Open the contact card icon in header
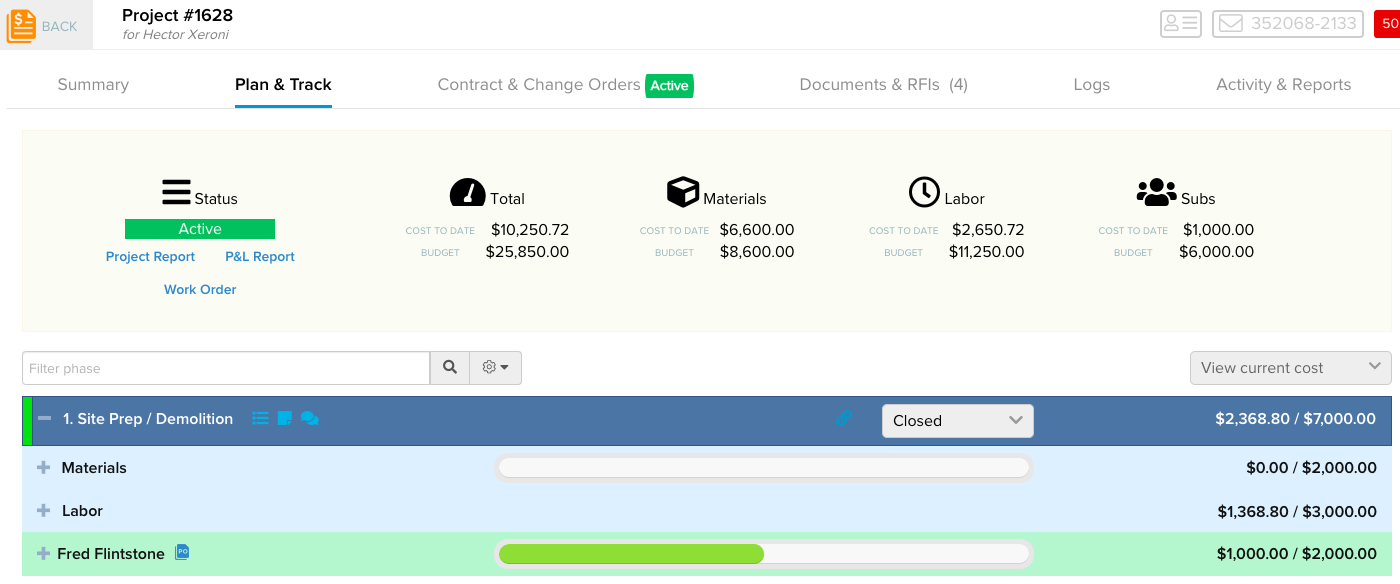The width and height of the screenshot is (1400, 584). pyautogui.click(x=1181, y=24)
